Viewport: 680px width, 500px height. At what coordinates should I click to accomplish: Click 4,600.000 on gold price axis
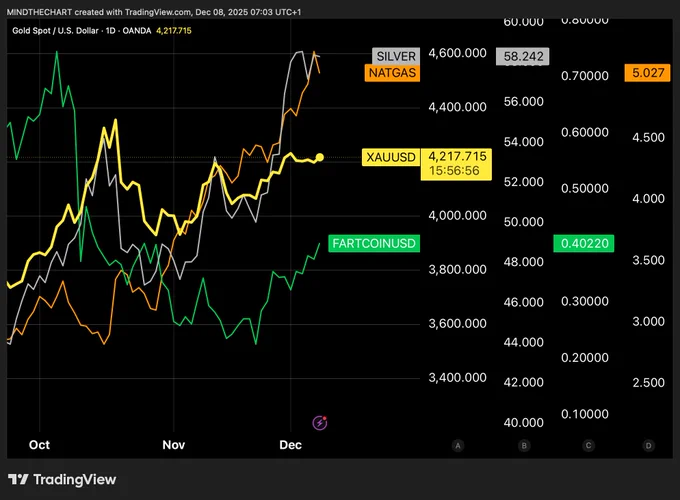[x=458, y=53]
